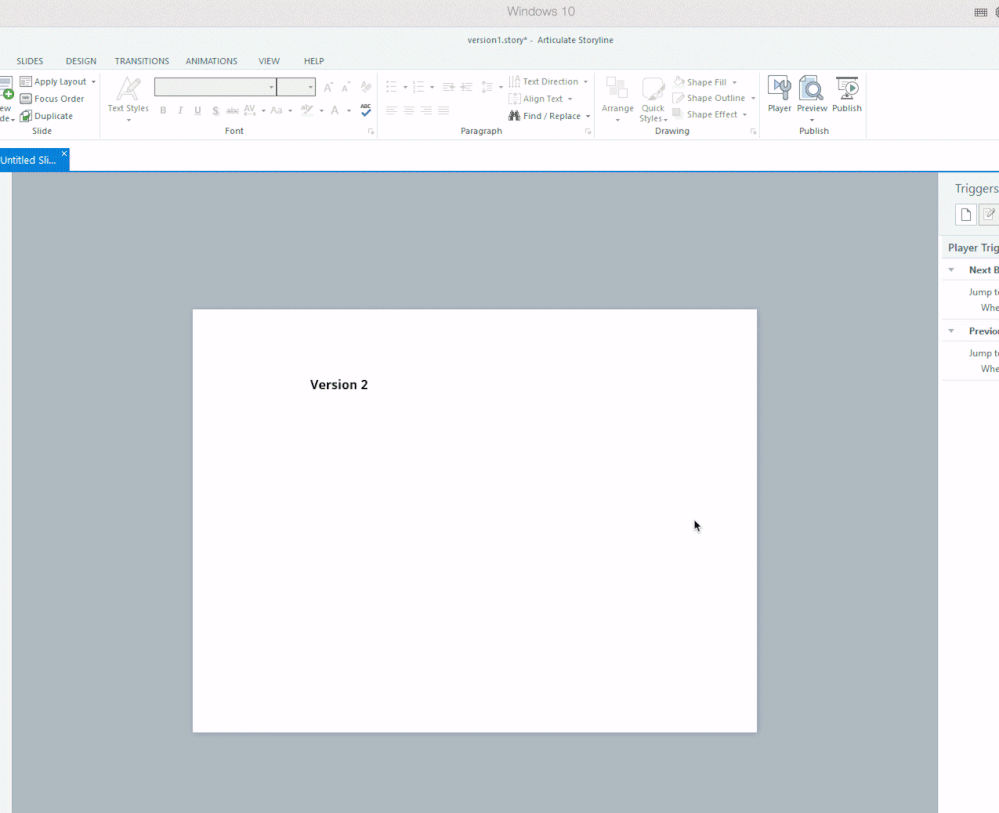The height and width of the screenshot is (813, 999).
Task: Click the edit trigger pencil icon
Action: point(988,215)
